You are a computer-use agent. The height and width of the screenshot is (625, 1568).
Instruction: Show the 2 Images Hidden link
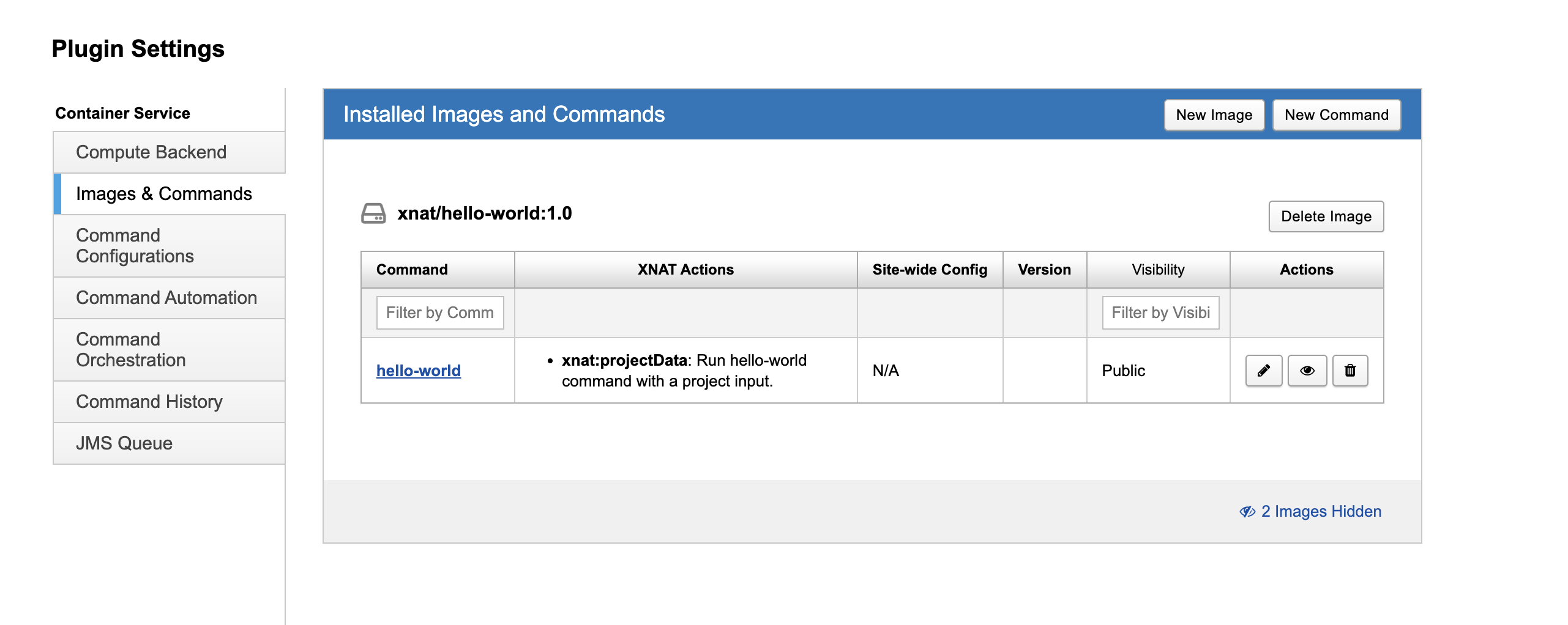click(x=1321, y=511)
